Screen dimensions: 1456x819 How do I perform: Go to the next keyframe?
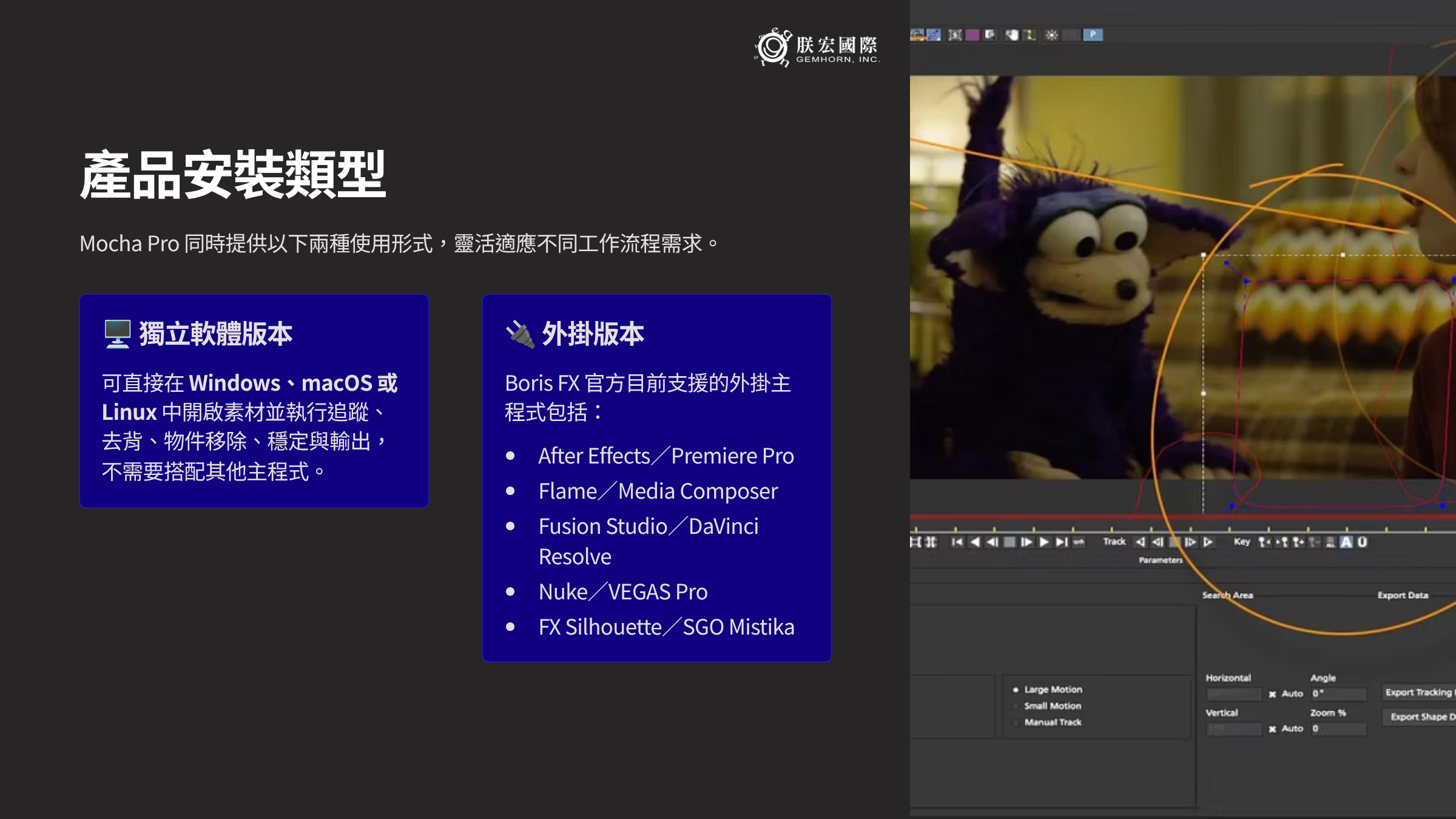coord(1281,542)
